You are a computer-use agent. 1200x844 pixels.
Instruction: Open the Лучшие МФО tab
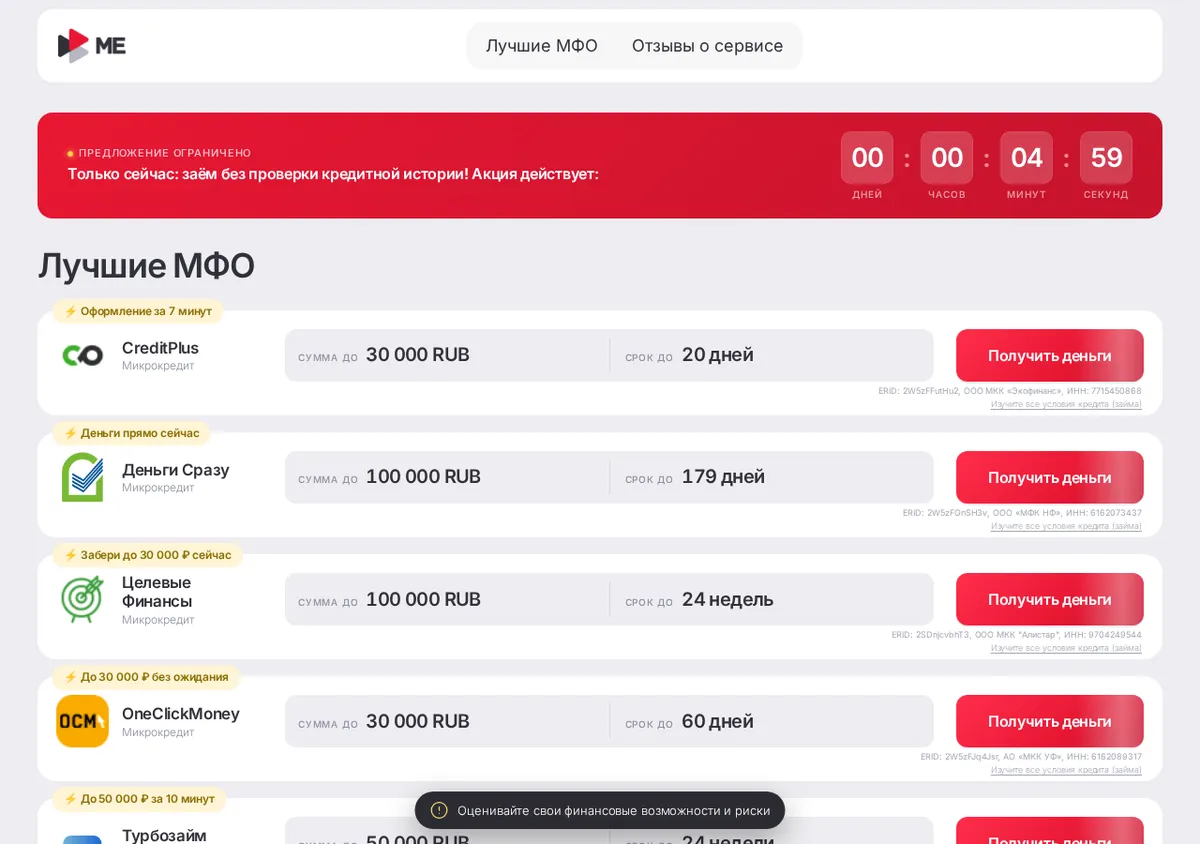point(542,46)
